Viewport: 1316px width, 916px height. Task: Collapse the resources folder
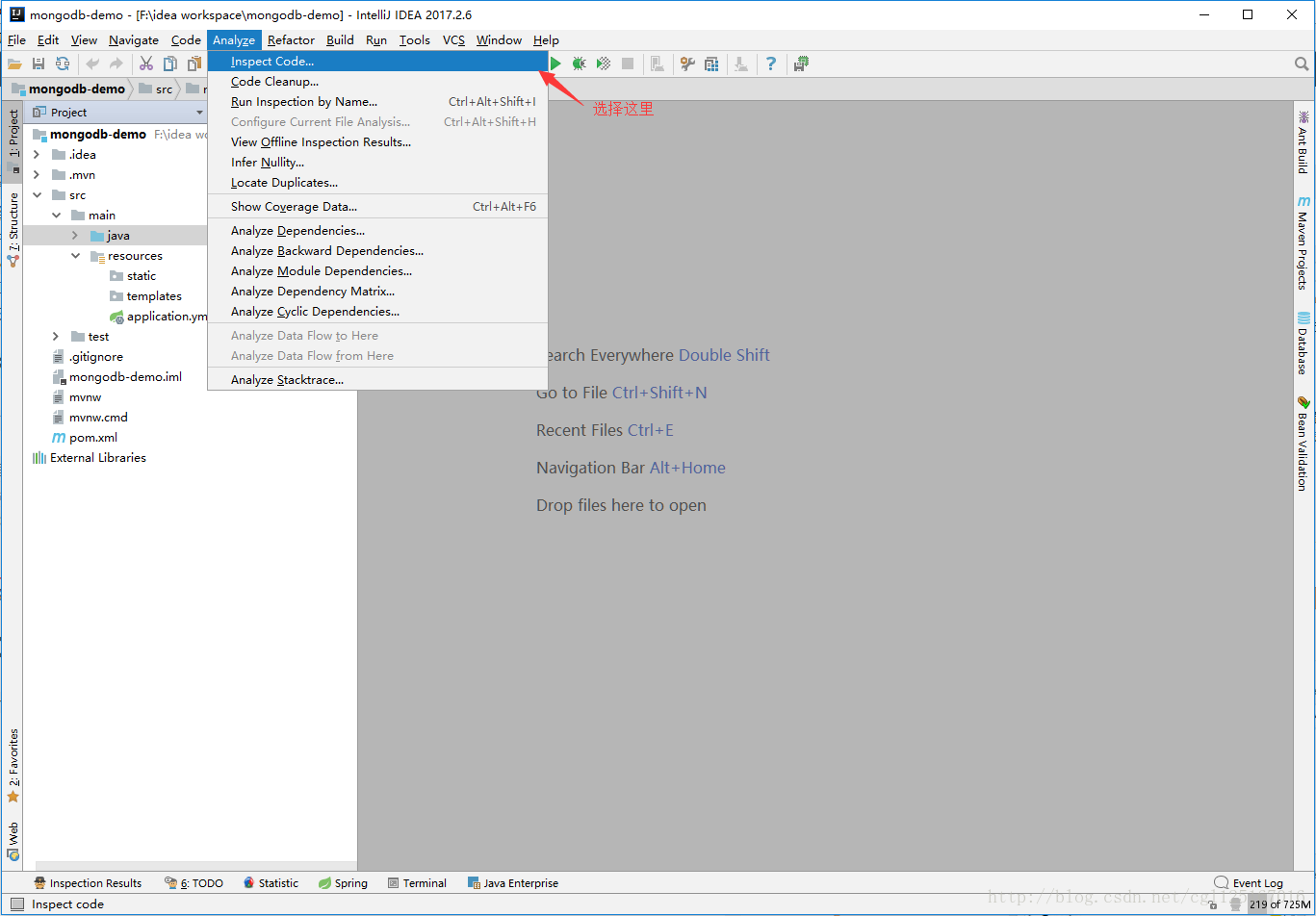click(x=75, y=256)
